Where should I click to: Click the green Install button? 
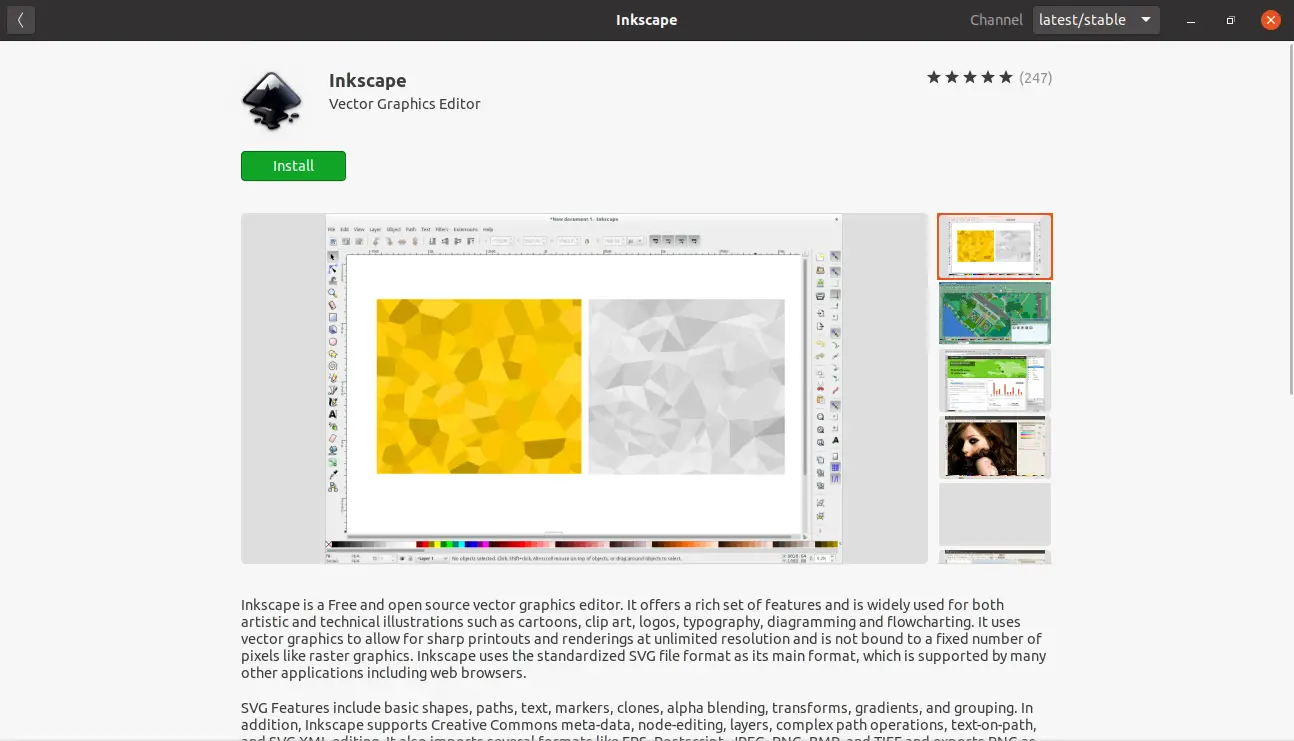(x=293, y=166)
